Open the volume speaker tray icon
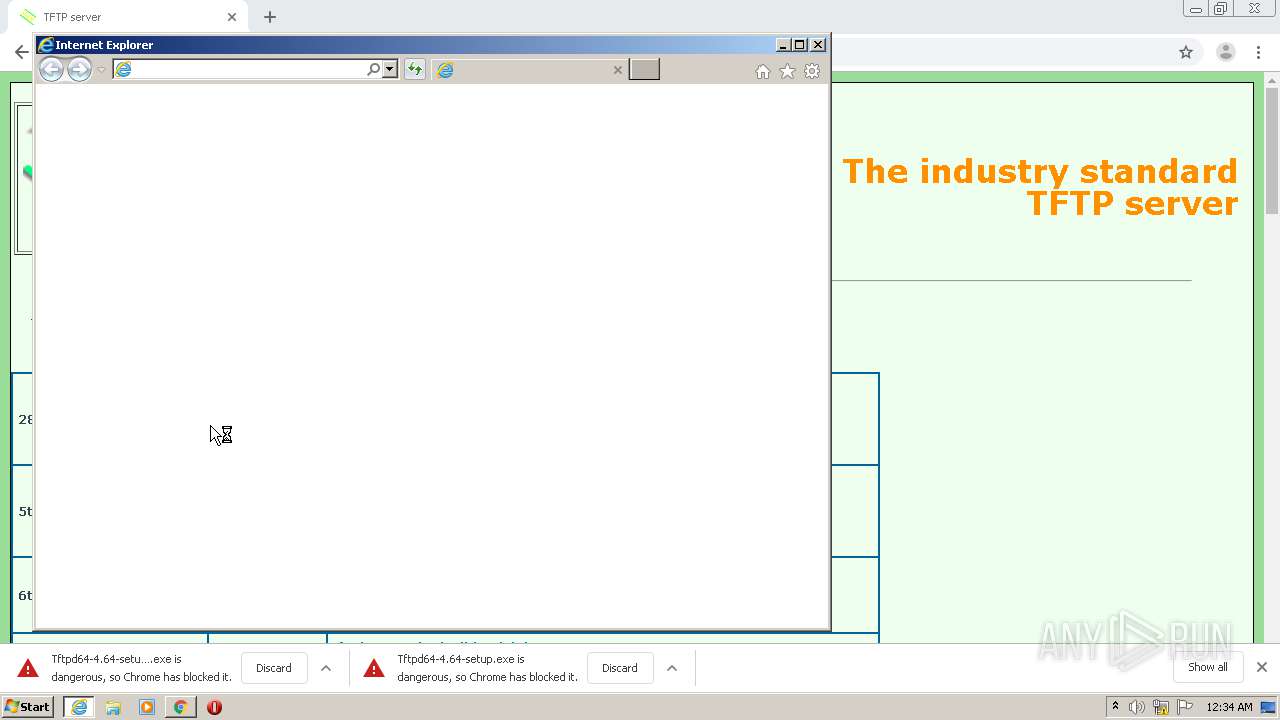Image resolution: width=1280 pixels, height=720 pixels. [x=1137, y=707]
